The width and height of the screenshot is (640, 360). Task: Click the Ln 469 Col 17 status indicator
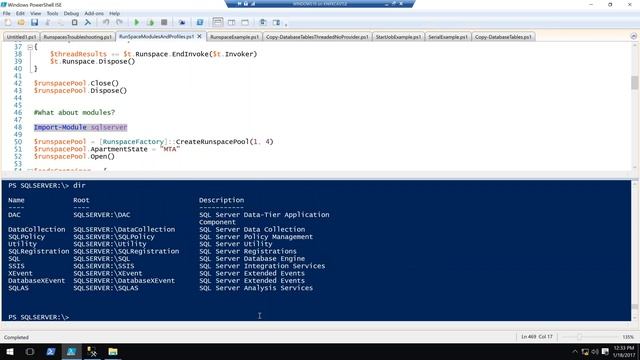pyautogui.click(x=536, y=337)
